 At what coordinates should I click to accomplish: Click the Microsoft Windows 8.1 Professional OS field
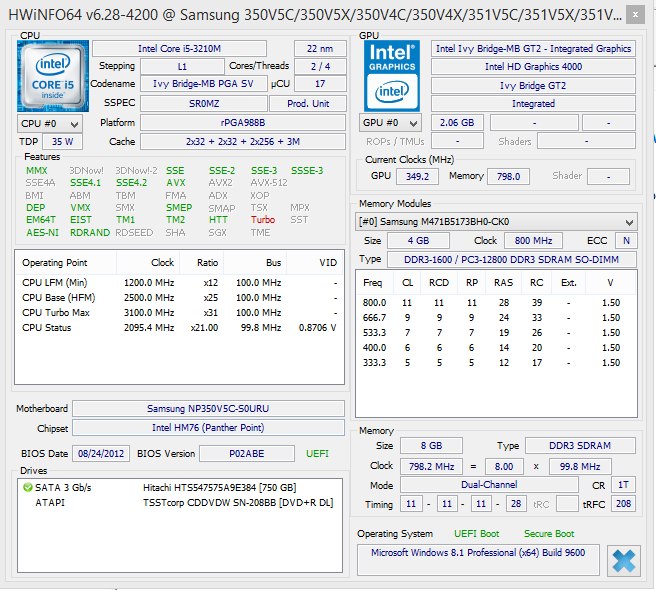478,560
